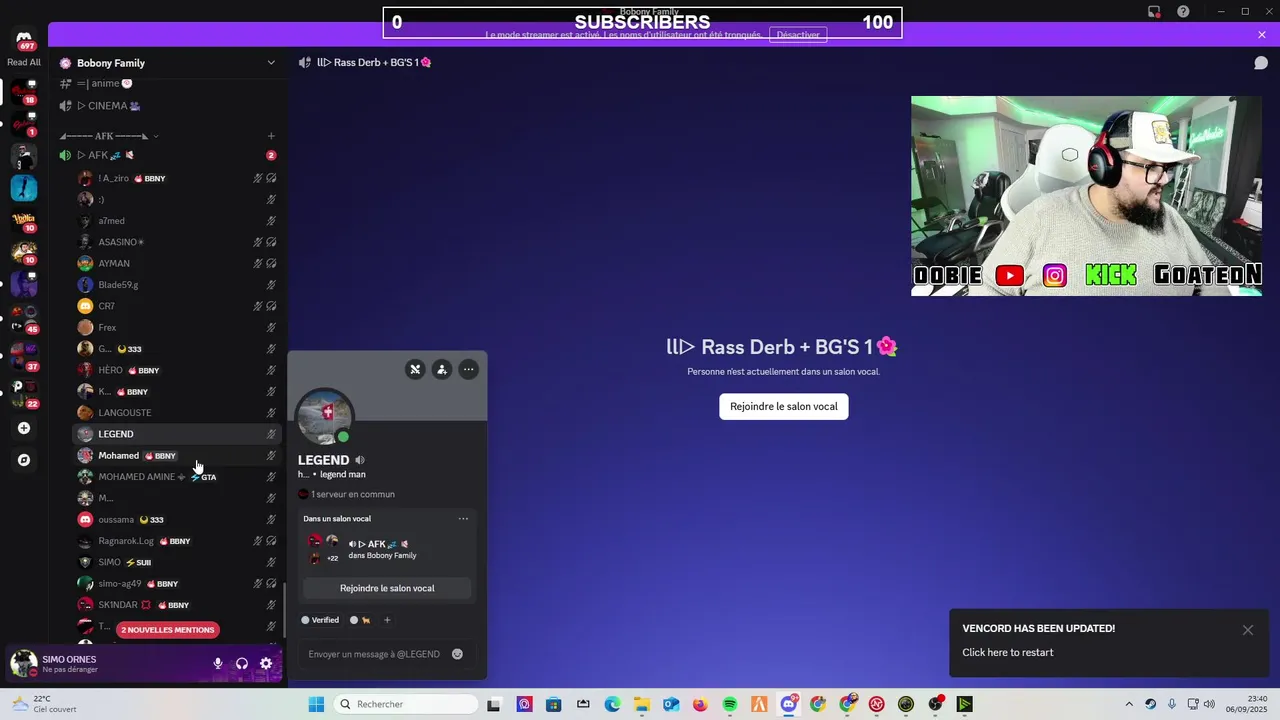Dismiss the streamer mode banner
Screen dimensions: 1280x720
click(1262, 35)
